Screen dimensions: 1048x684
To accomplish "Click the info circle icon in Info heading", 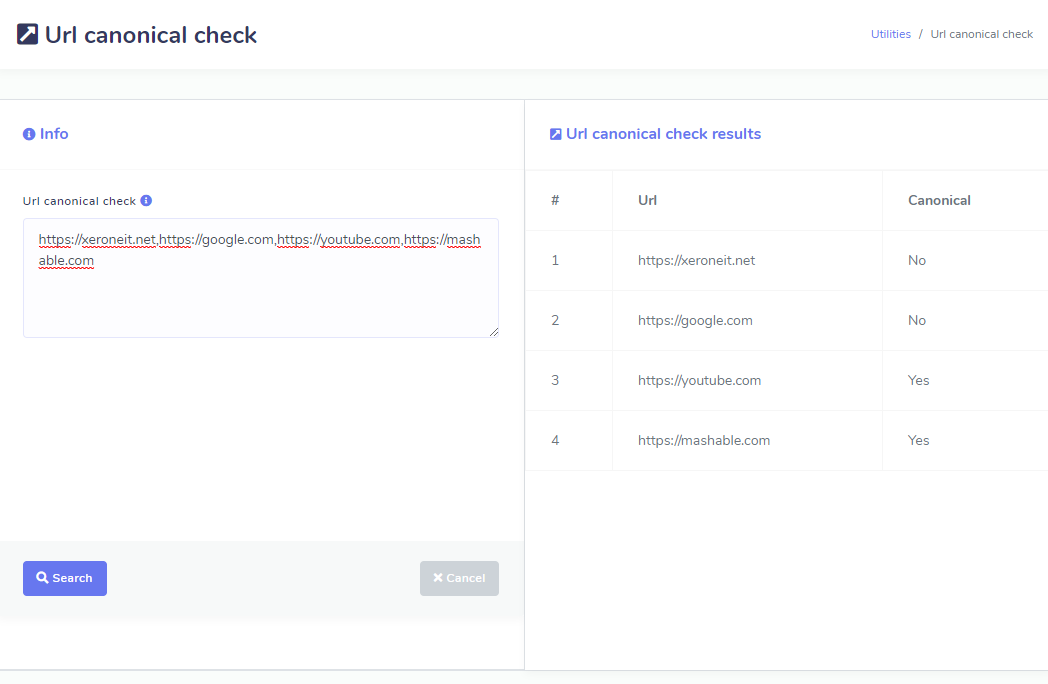I will [x=29, y=134].
